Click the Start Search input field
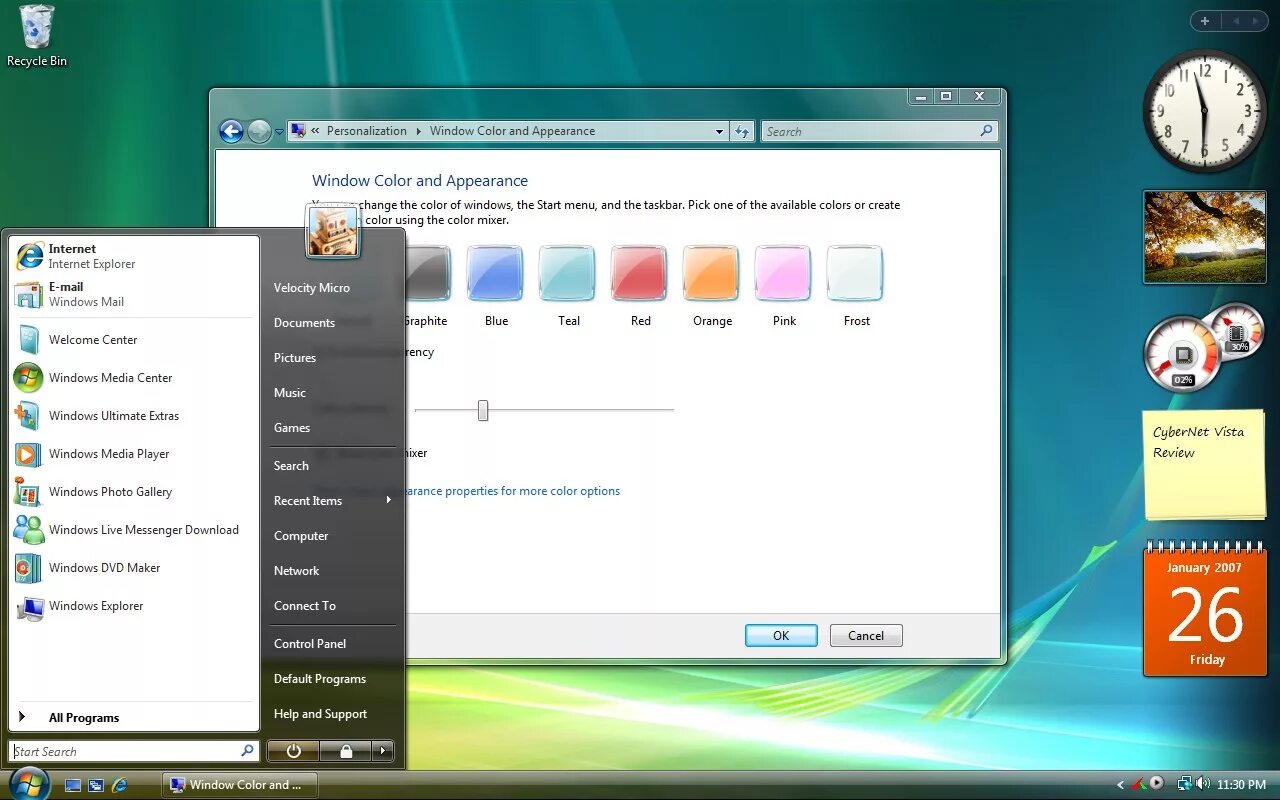 coord(135,751)
